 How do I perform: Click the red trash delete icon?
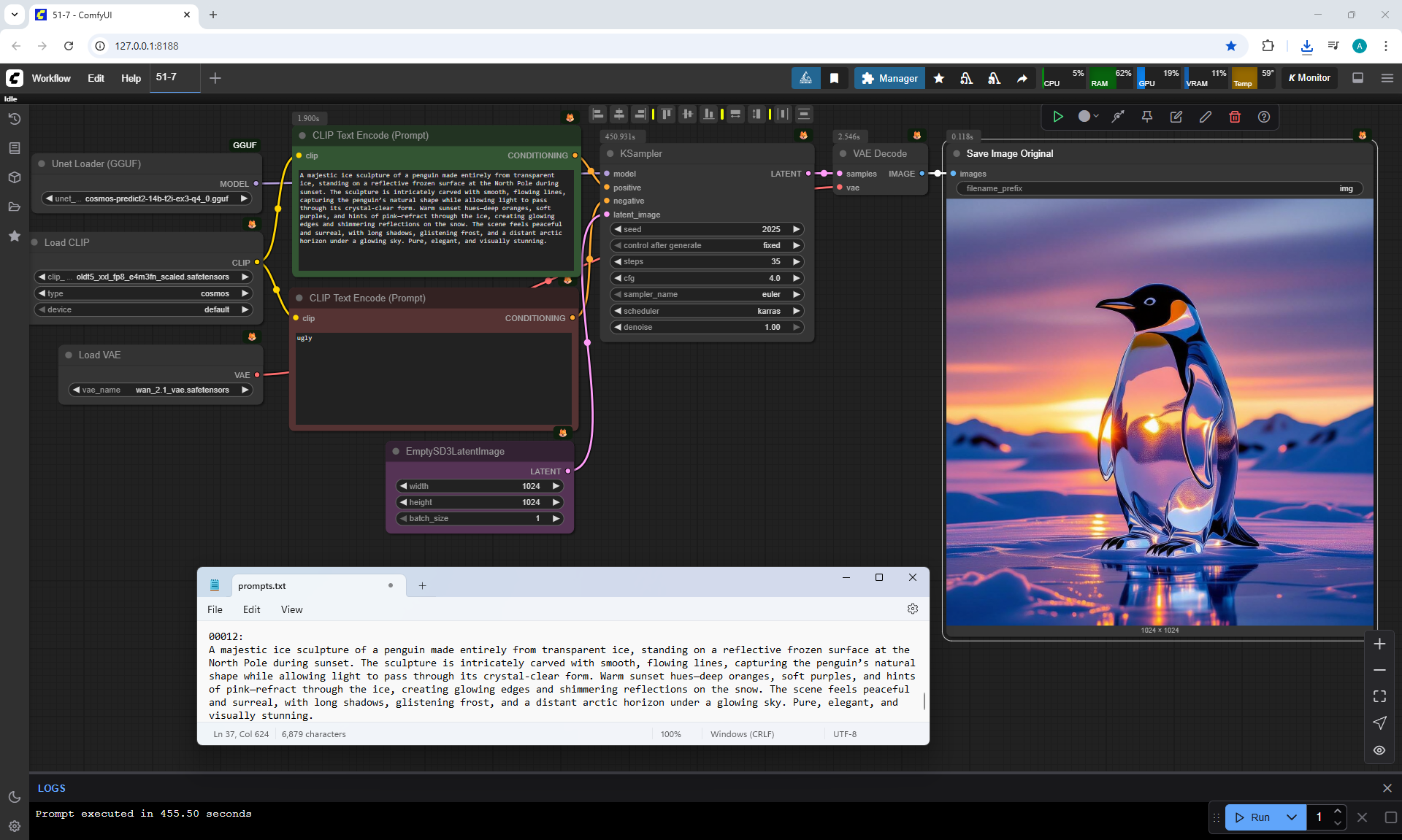pyautogui.click(x=1235, y=117)
